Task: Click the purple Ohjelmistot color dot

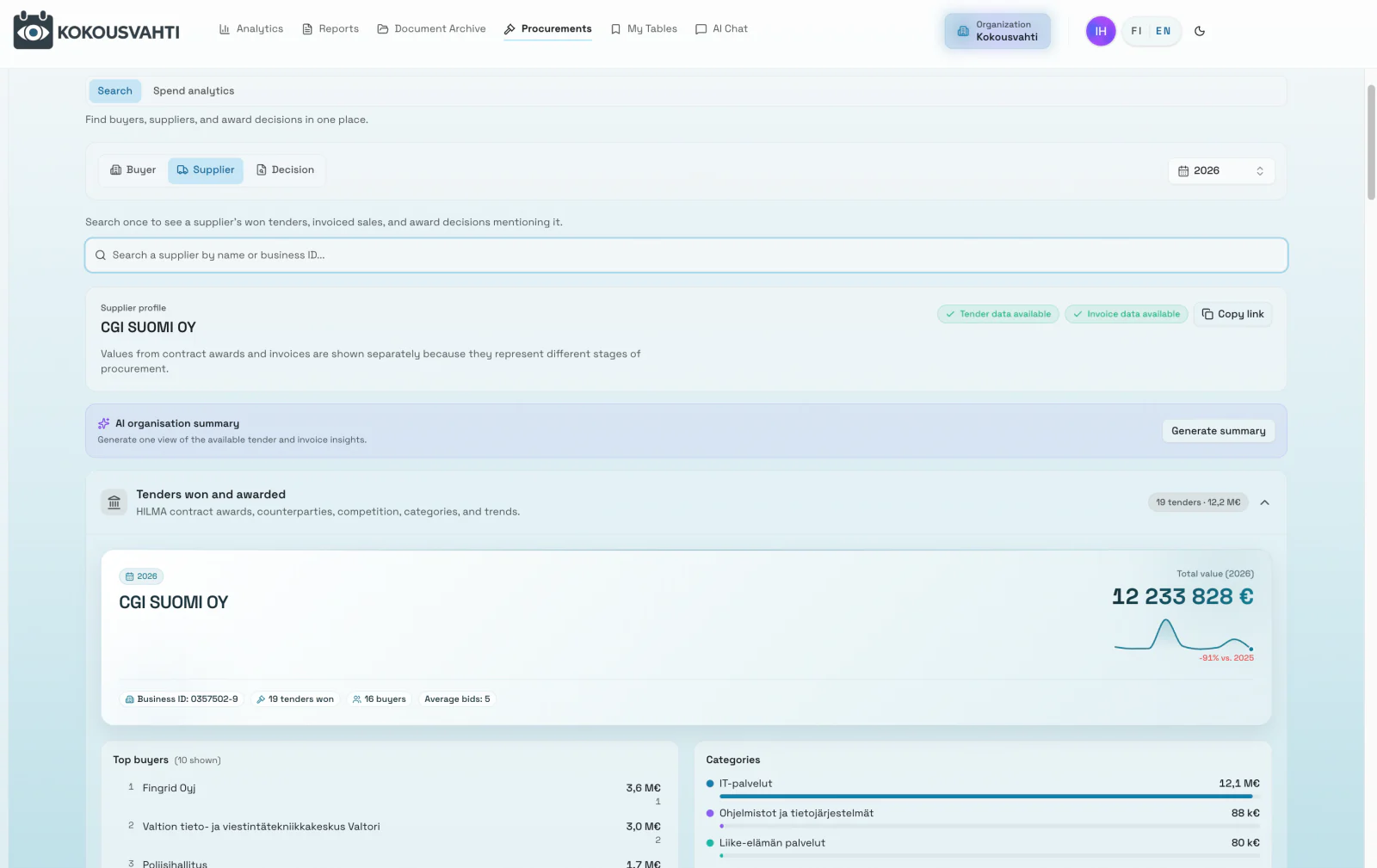Action: tap(710, 814)
